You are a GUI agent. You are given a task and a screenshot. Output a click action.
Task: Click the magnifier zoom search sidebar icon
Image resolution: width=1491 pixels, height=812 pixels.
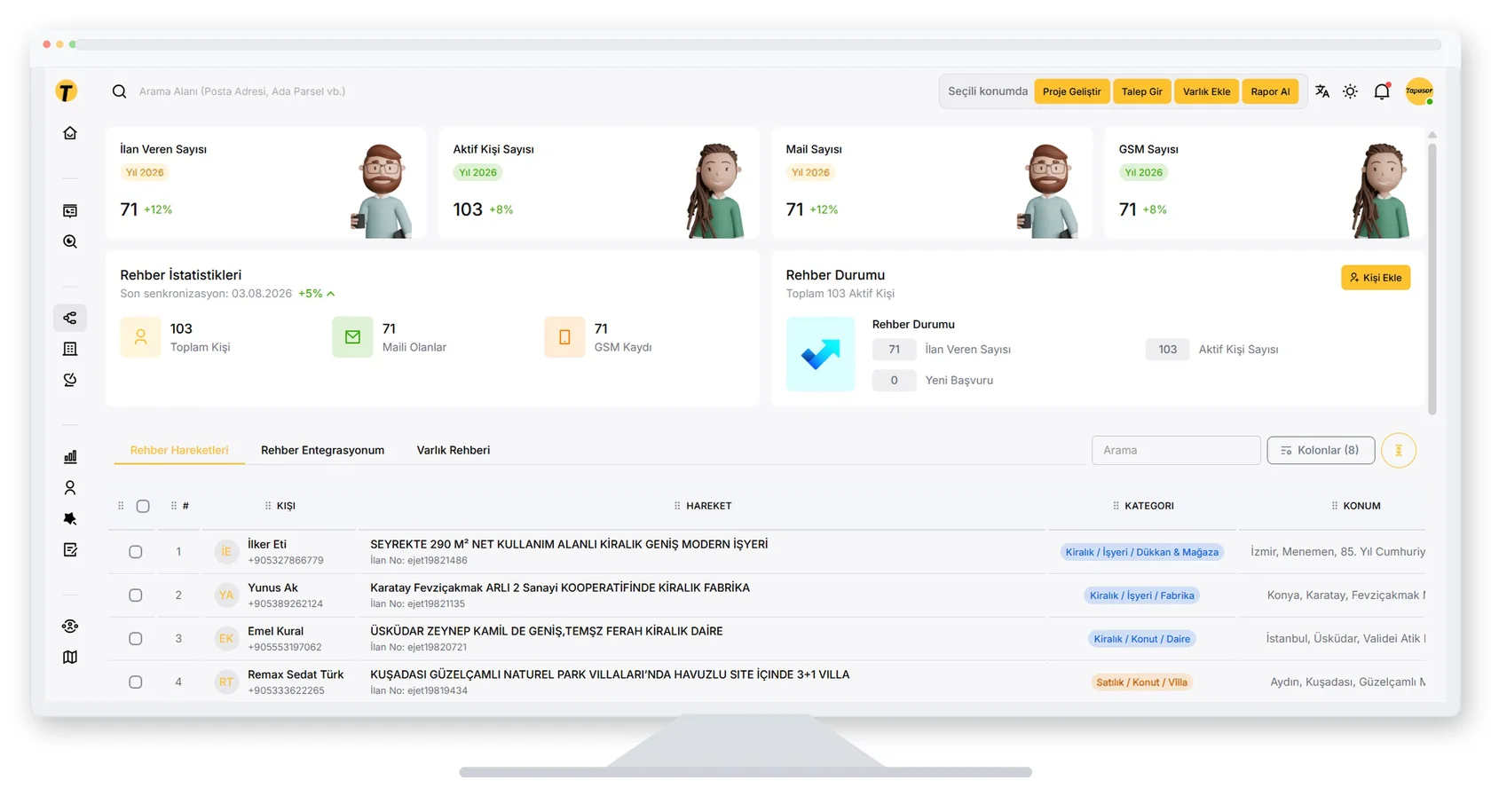pyautogui.click(x=70, y=241)
